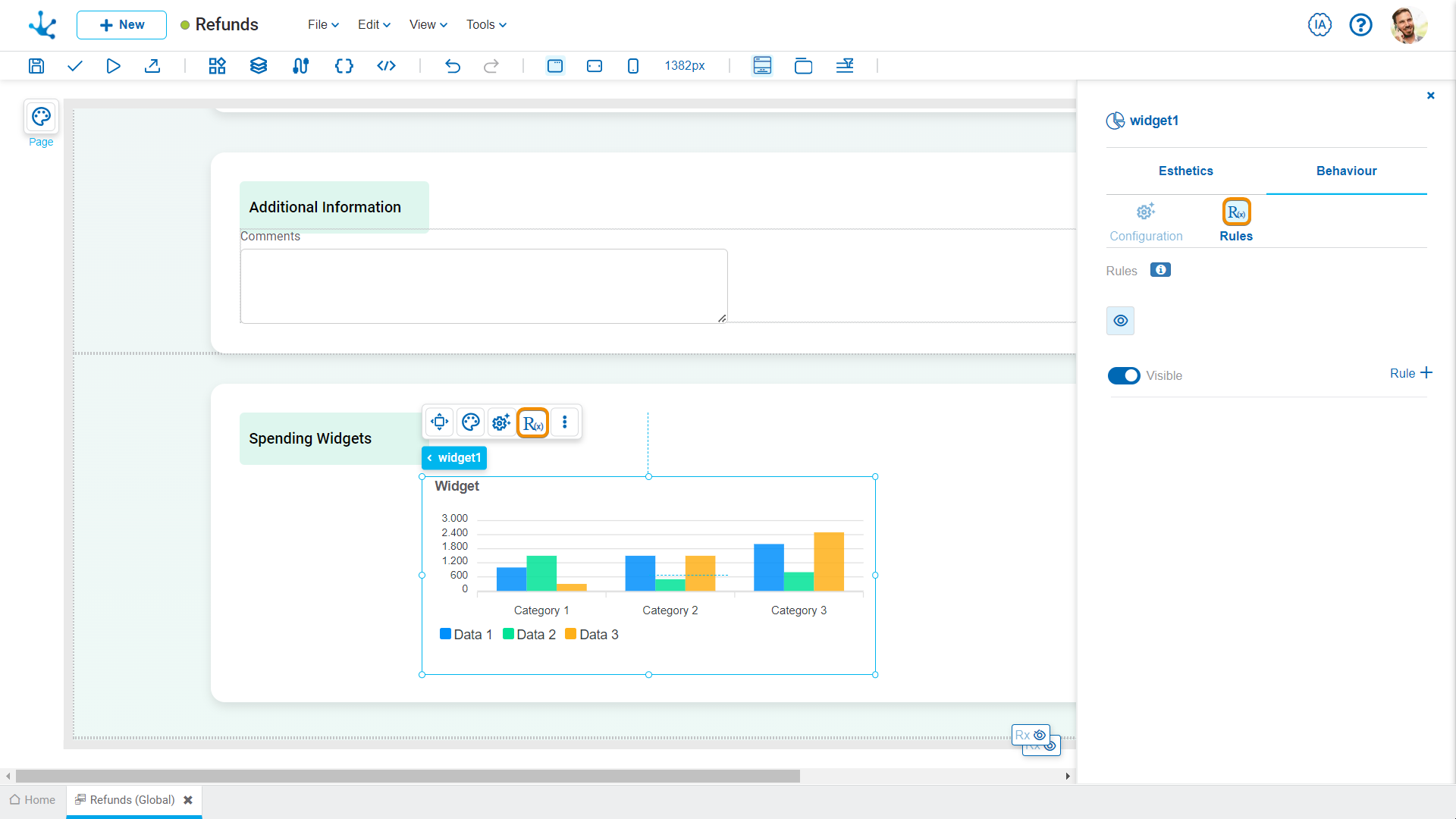This screenshot has height=819, width=1456.
Task: Open the IA assistant icon
Action: [1319, 25]
